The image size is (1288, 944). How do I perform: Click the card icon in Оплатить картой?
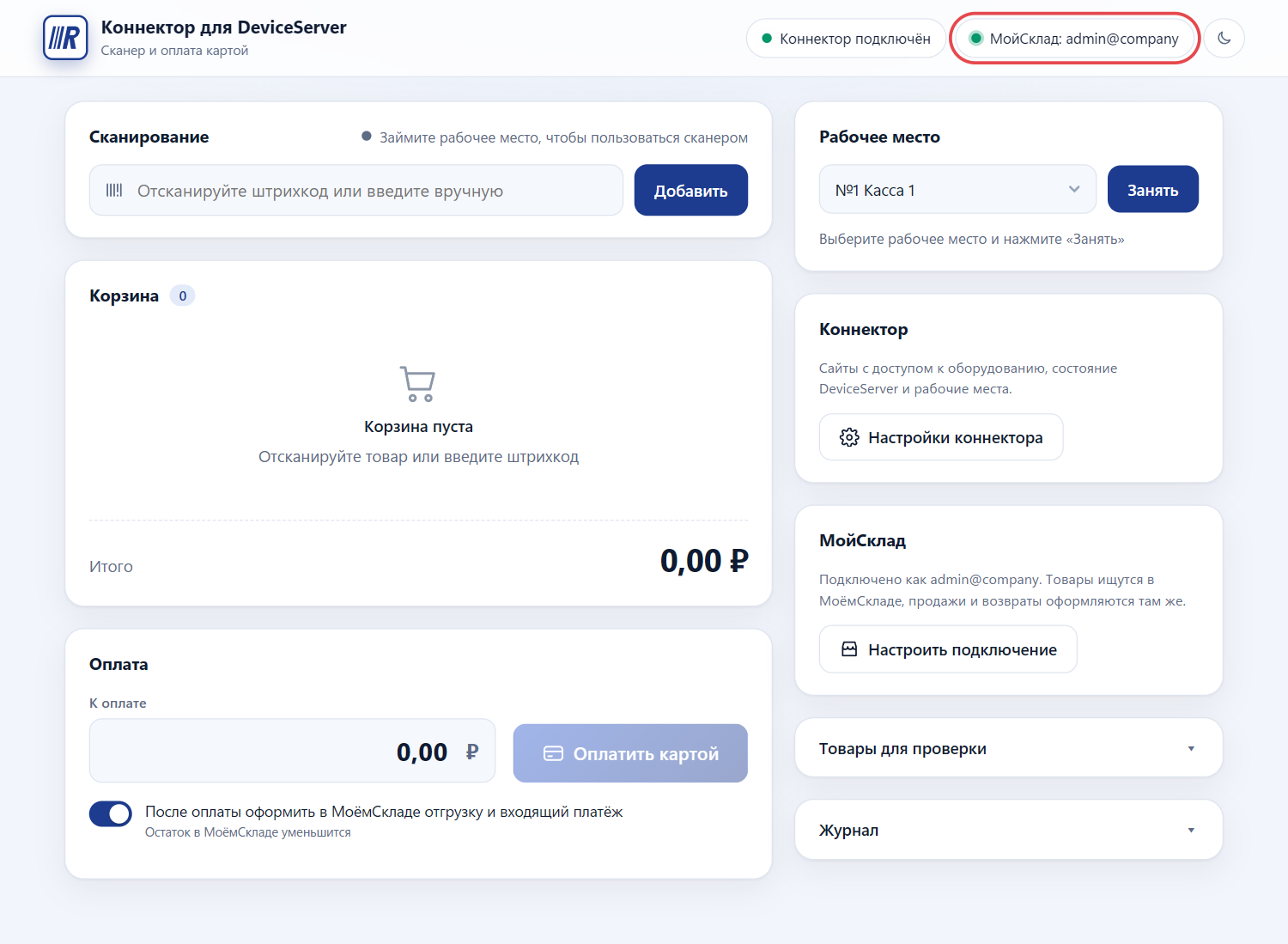[x=554, y=753]
